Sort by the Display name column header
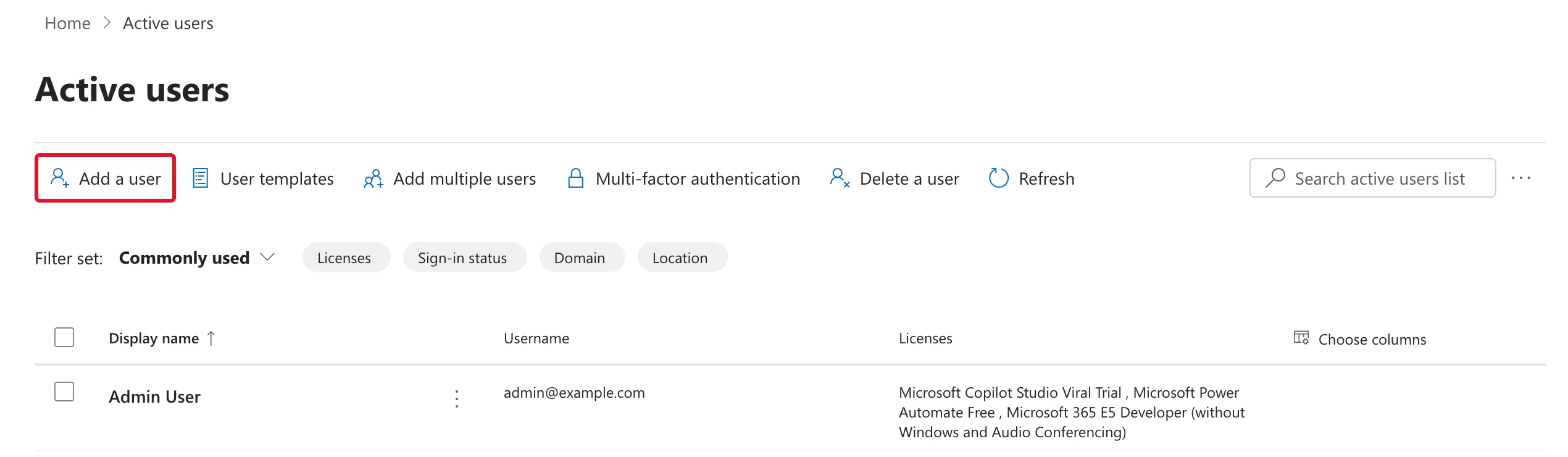Image resolution: width=1568 pixels, height=457 pixels. [154, 338]
